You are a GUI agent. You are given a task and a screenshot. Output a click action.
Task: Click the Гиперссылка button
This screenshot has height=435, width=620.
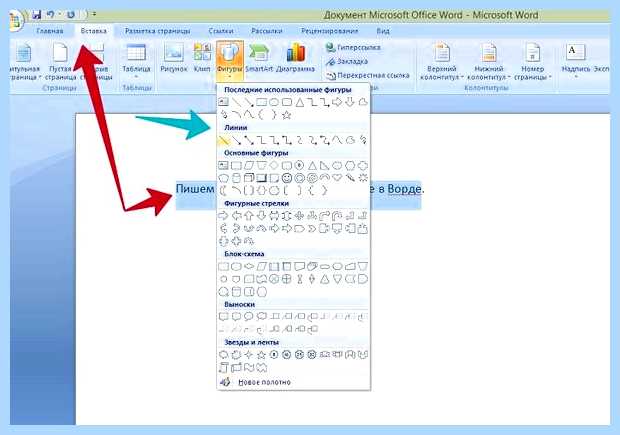click(353, 47)
